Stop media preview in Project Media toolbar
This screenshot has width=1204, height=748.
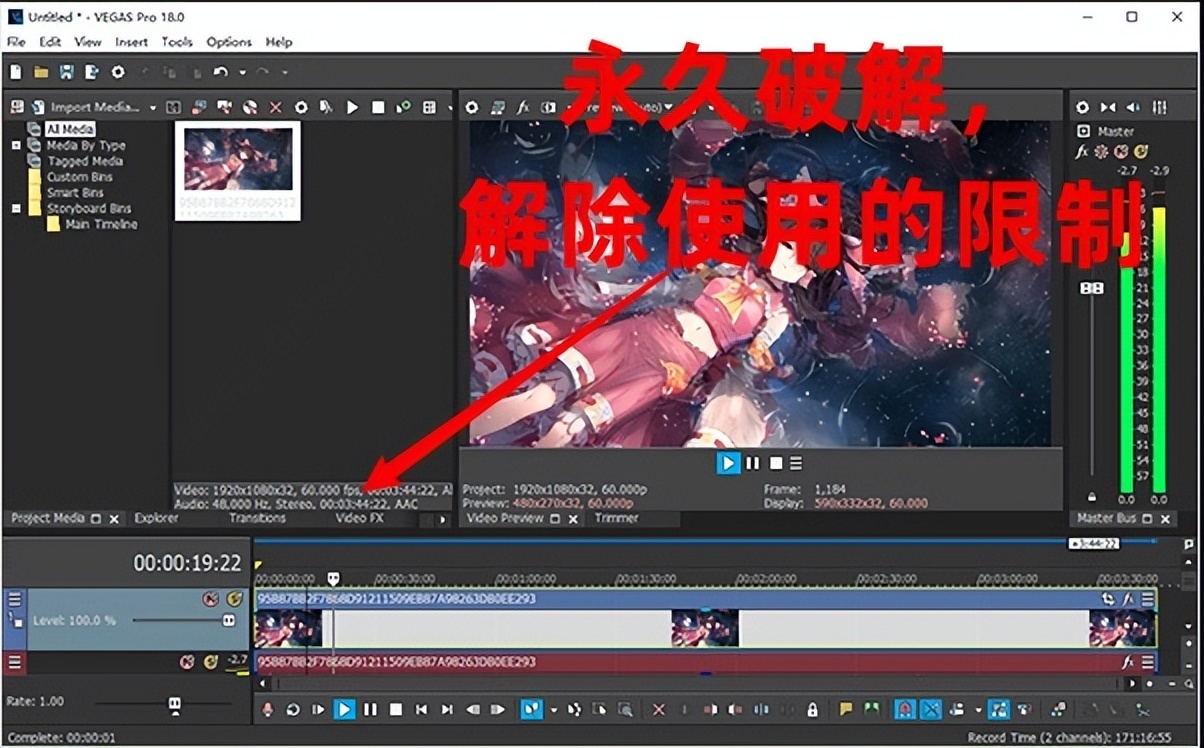pos(378,107)
